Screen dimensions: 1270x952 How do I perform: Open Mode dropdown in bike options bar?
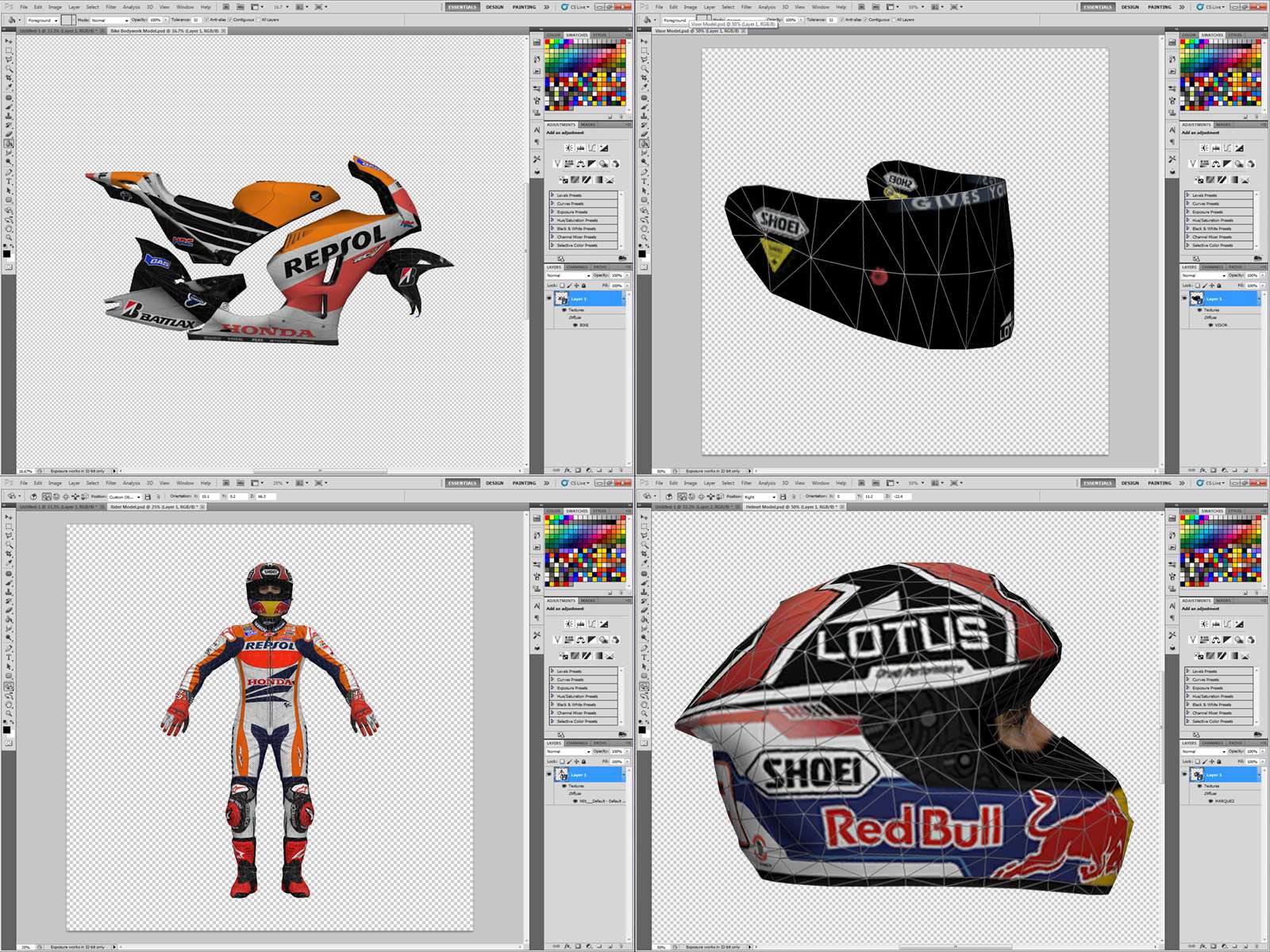point(110,20)
